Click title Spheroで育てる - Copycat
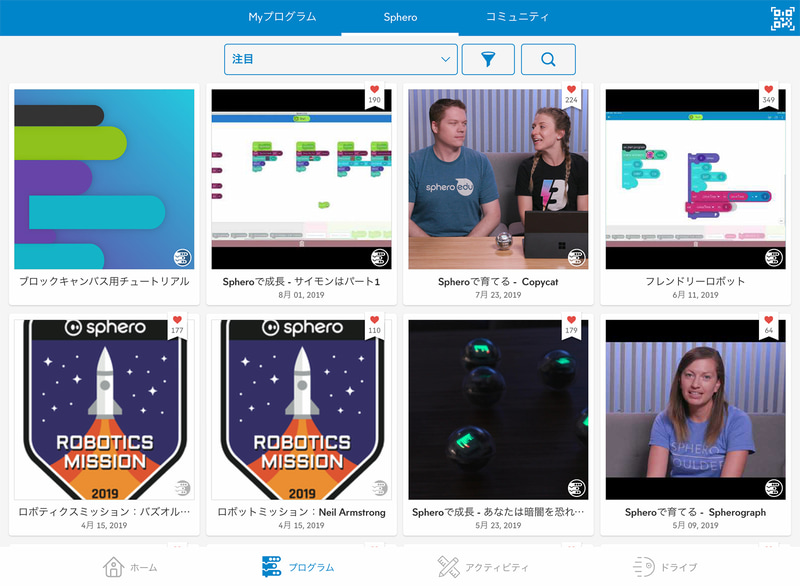The height and width of the screenshot is (586, 800). pos(498,282)
